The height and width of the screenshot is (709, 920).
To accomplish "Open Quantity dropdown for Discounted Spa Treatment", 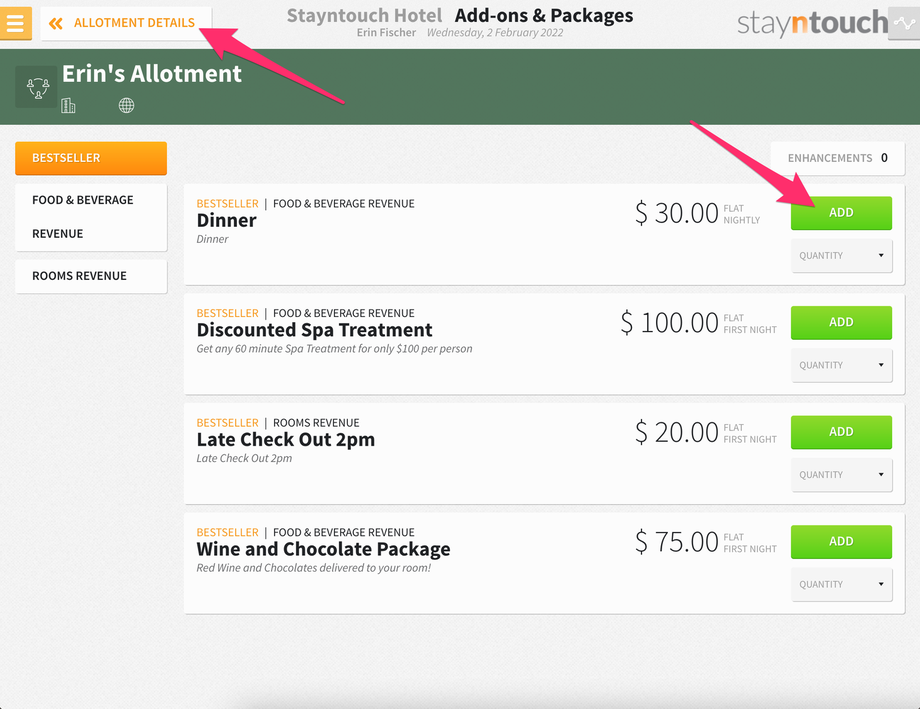I will coord(841,365).
